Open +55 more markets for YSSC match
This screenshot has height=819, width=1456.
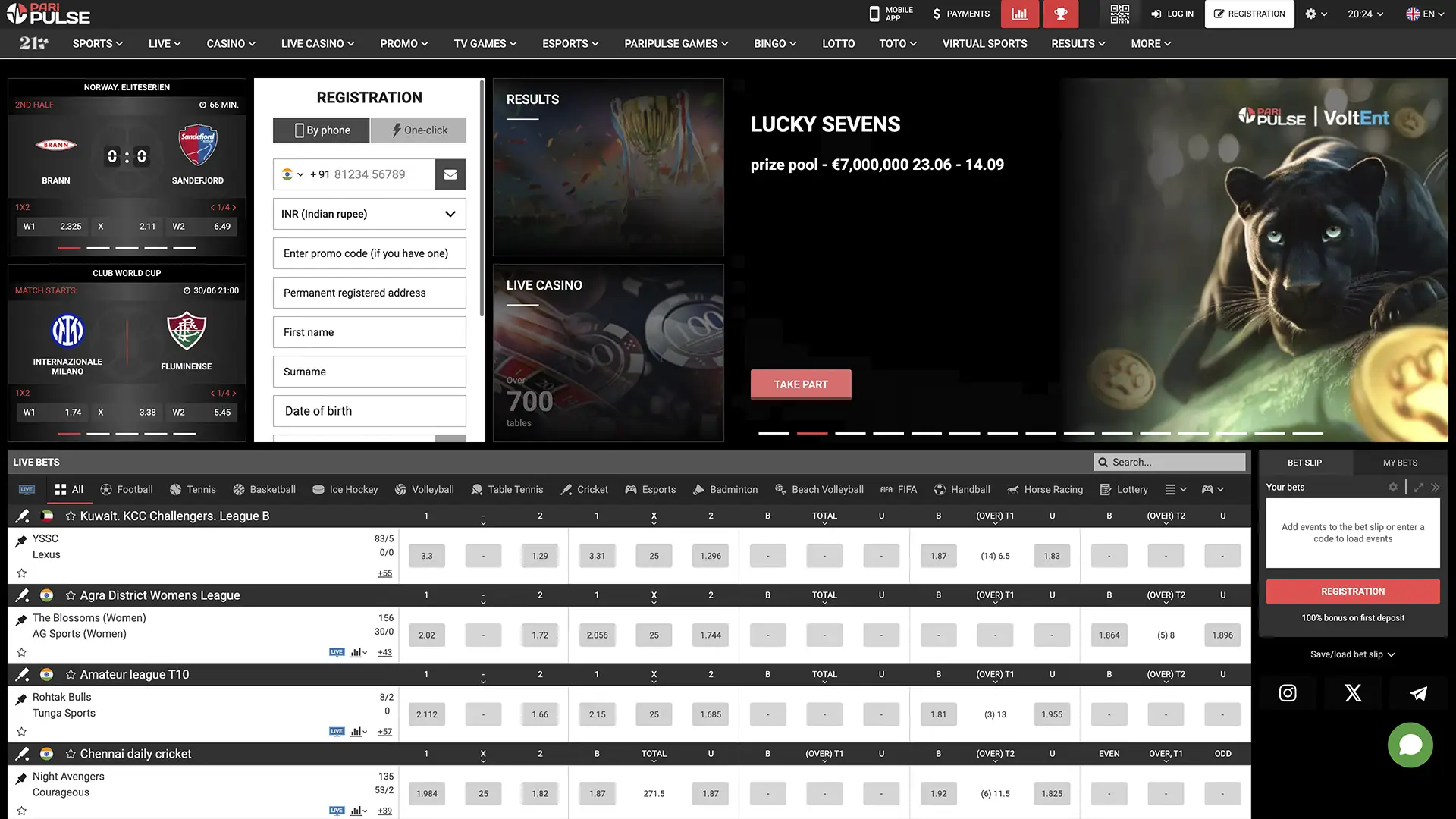click(x=385, y=573)
